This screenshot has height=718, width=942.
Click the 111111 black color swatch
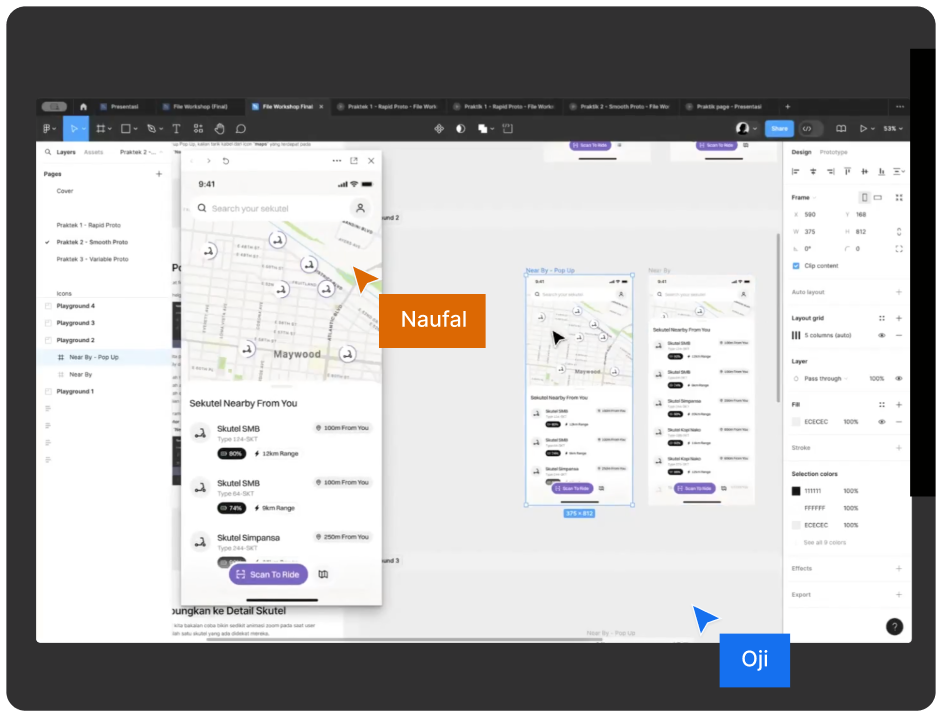(796, 491)
